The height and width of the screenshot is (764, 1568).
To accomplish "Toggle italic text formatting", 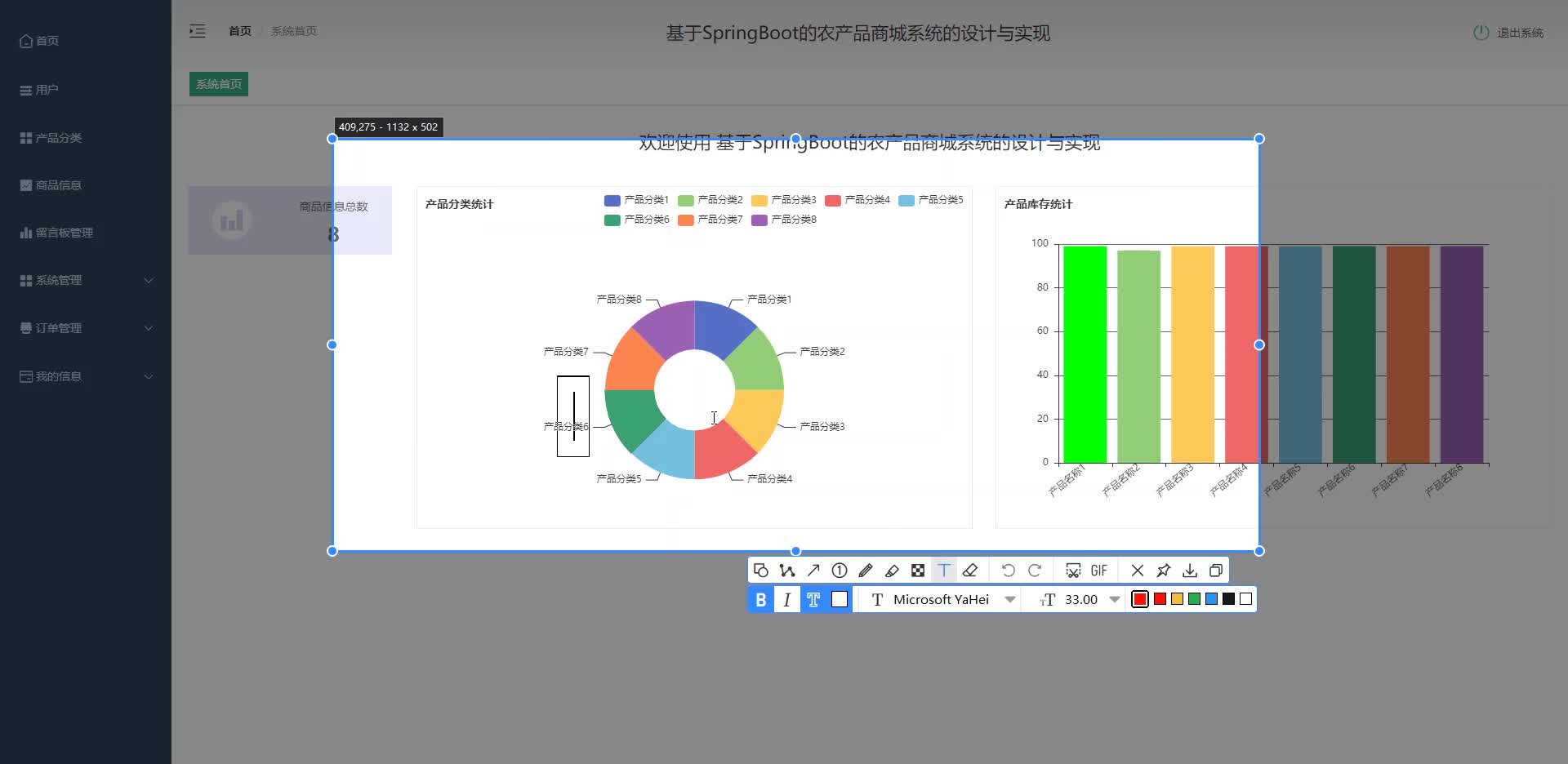I will pos(786,599).
